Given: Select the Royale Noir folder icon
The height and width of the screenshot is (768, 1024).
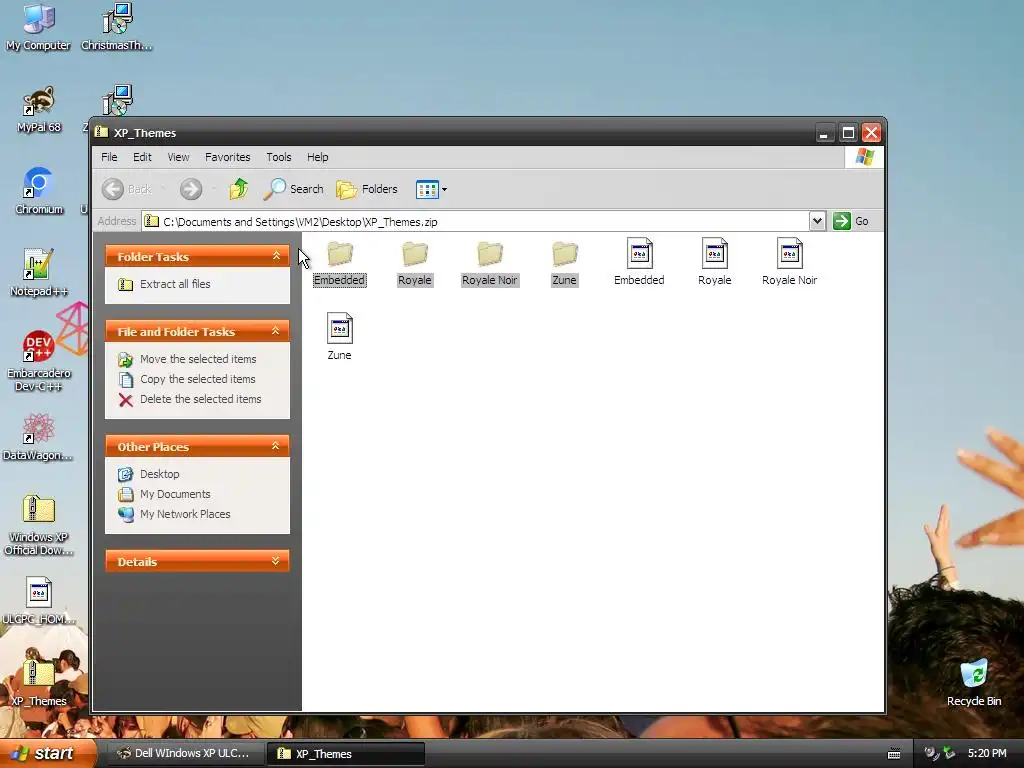Looking at the screenshot, I should point(490,254).
